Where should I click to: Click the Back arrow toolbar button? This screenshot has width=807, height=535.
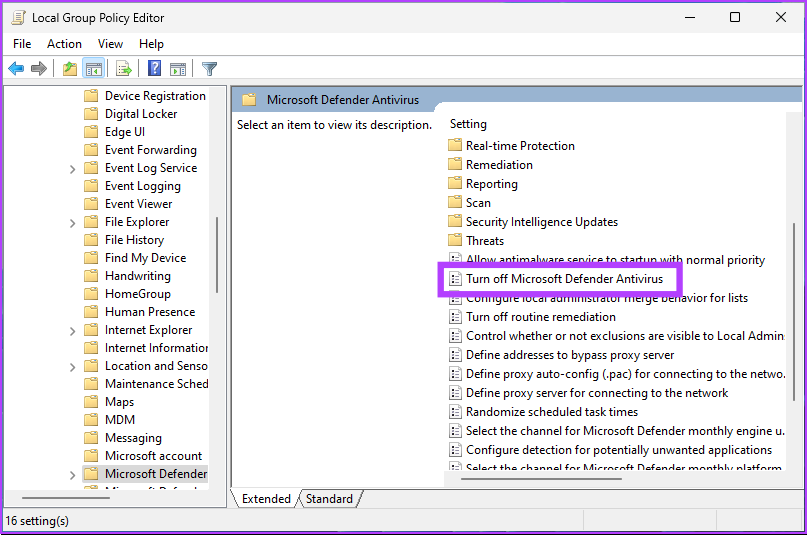[x=16, y=69]
